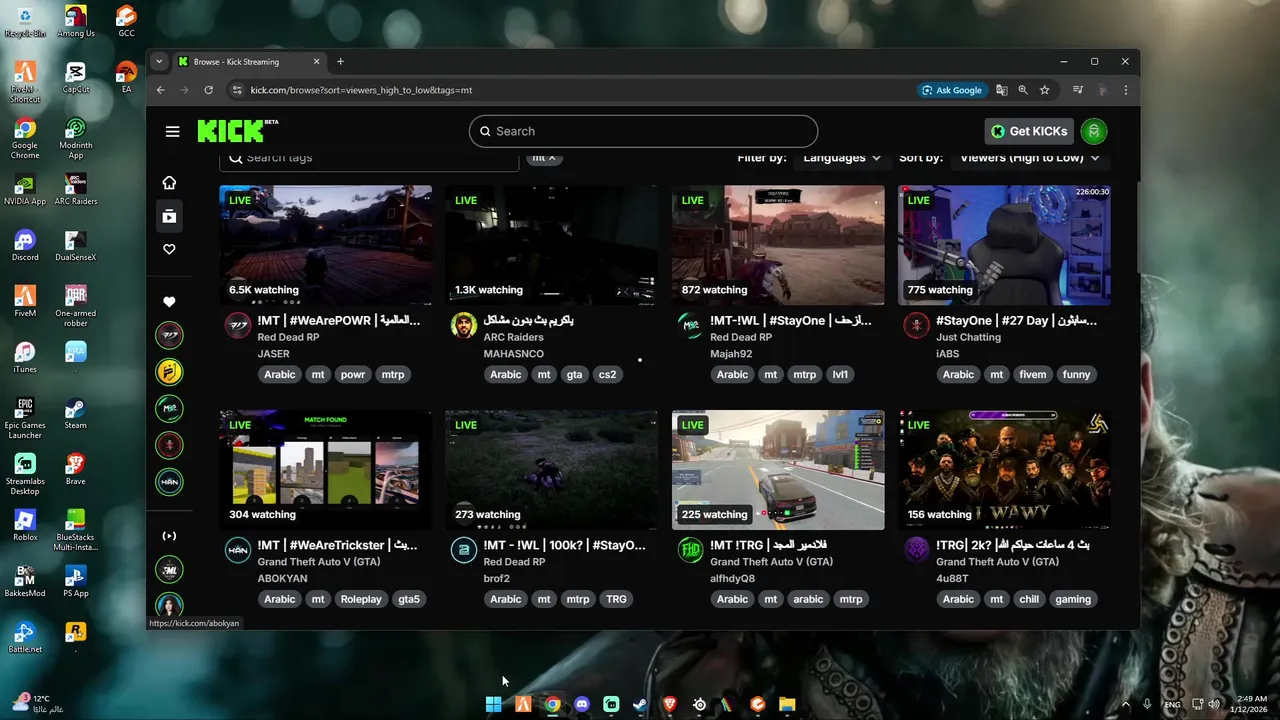Screen dimensions: 1280x720
Task: Open the Modrinth App desktop icon
Action: [75, 139]
